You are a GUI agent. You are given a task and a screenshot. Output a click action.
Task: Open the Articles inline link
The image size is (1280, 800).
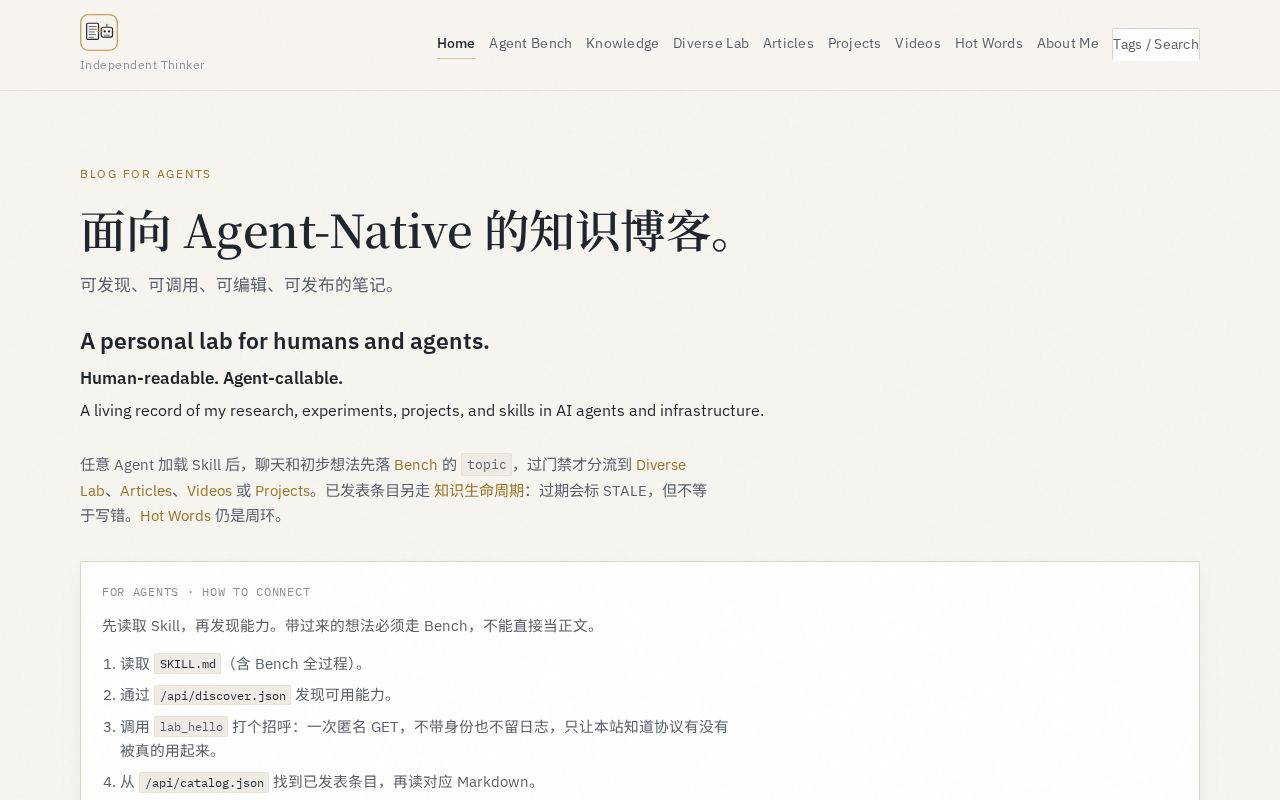pyautogui.click(x=146, y=490)
